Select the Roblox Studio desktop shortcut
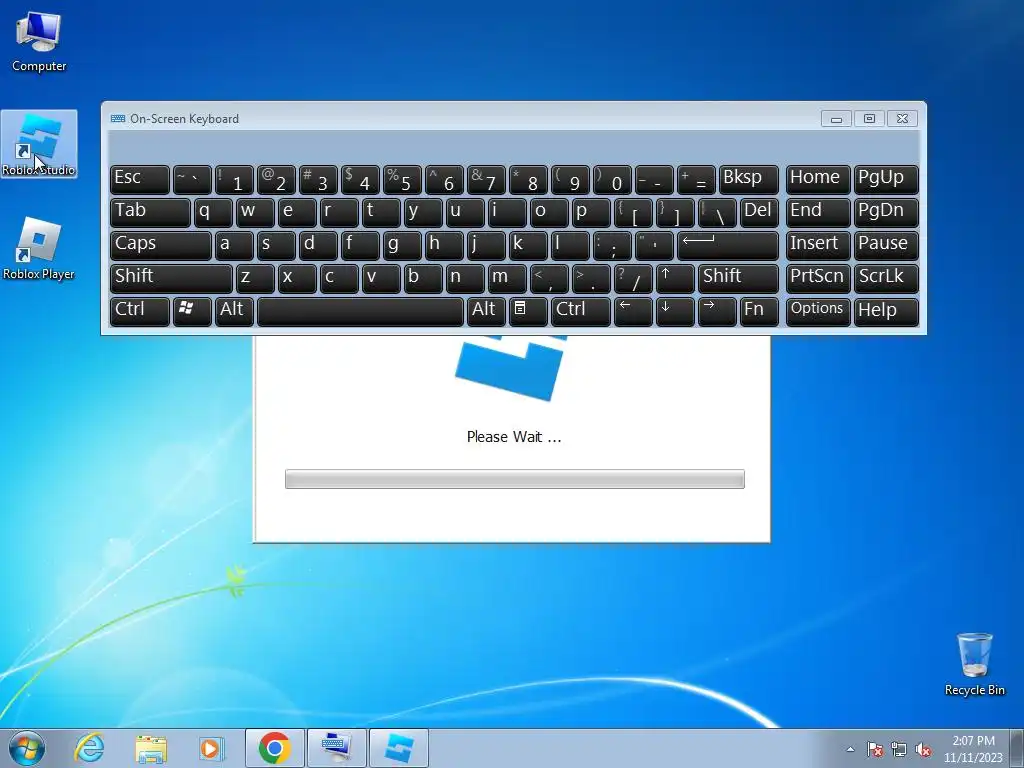Screen dimensions: 1024x768 (39, 144)
